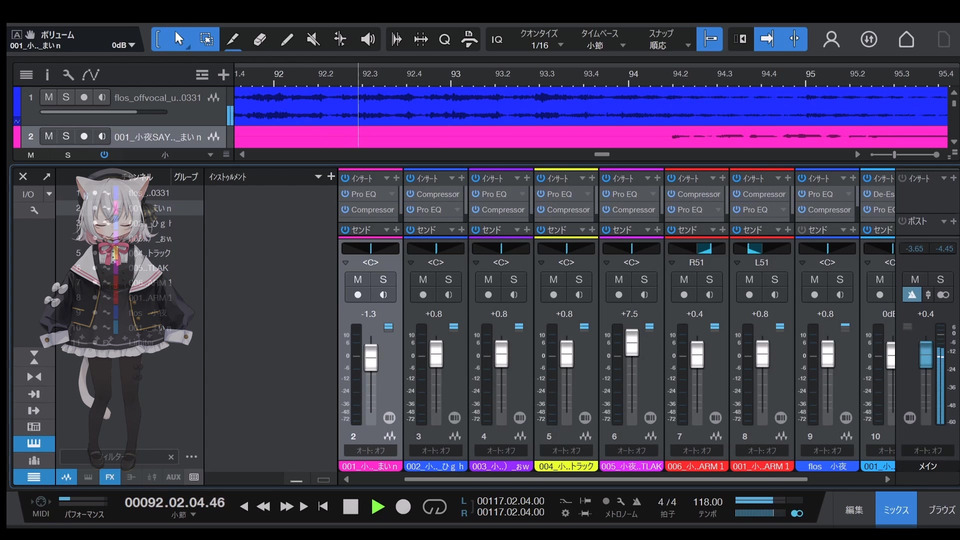Select the Mute tool
This screenshot has height=540, width=960.
[x=313, y=39]
